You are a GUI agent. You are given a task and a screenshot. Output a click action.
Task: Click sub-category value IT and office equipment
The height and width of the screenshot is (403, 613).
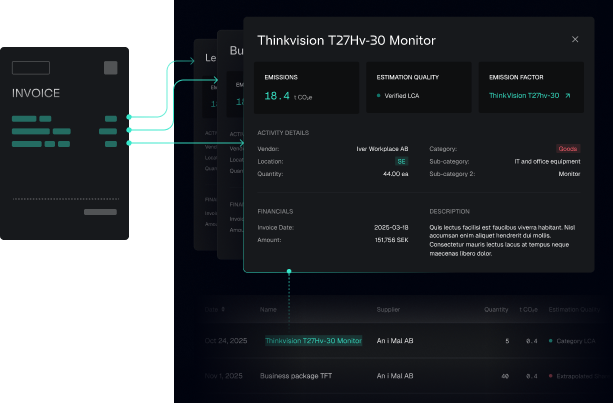[547, 161]
